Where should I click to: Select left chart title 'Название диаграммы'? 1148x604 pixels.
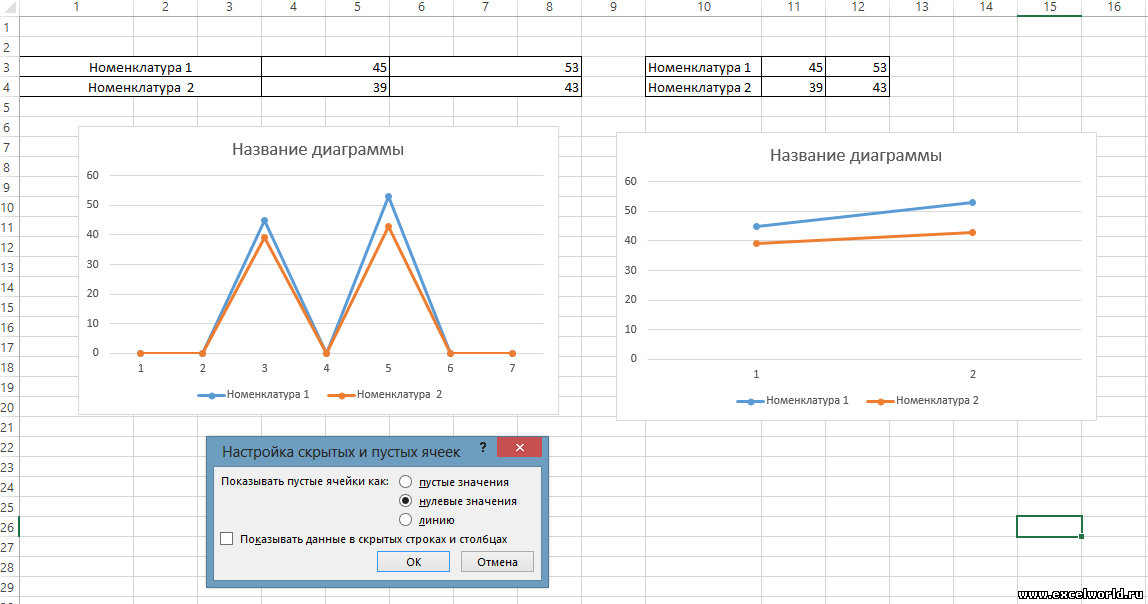point(318,149)
